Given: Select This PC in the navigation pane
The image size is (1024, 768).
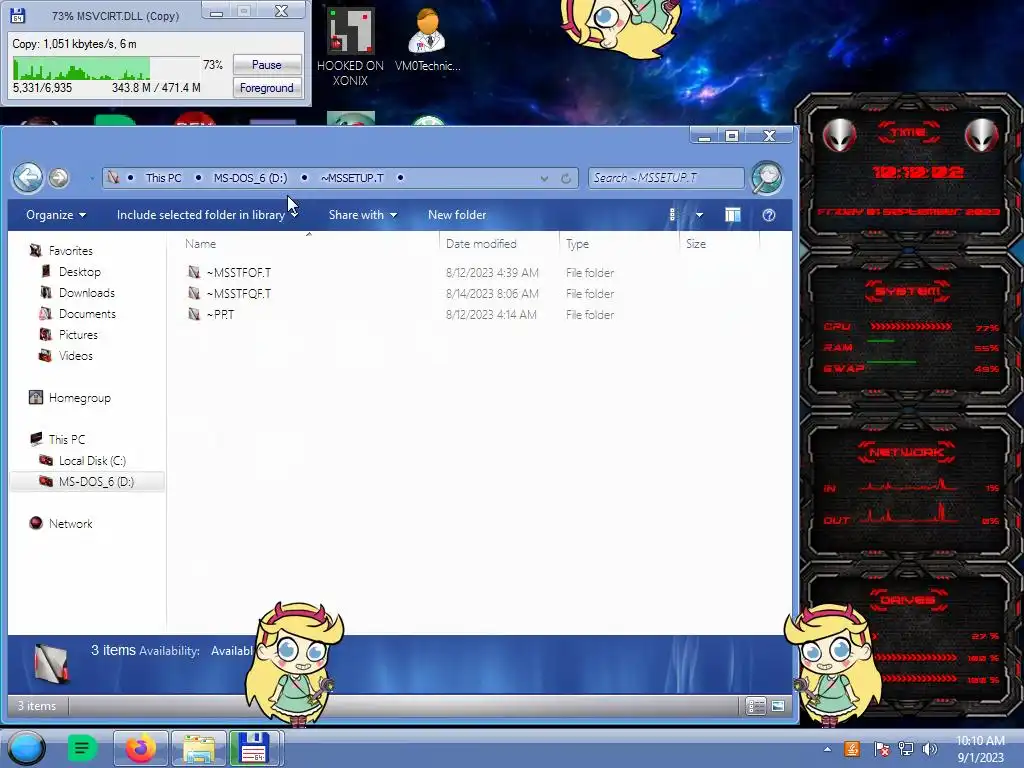Looking at the screenshot, I should (67, 440).
